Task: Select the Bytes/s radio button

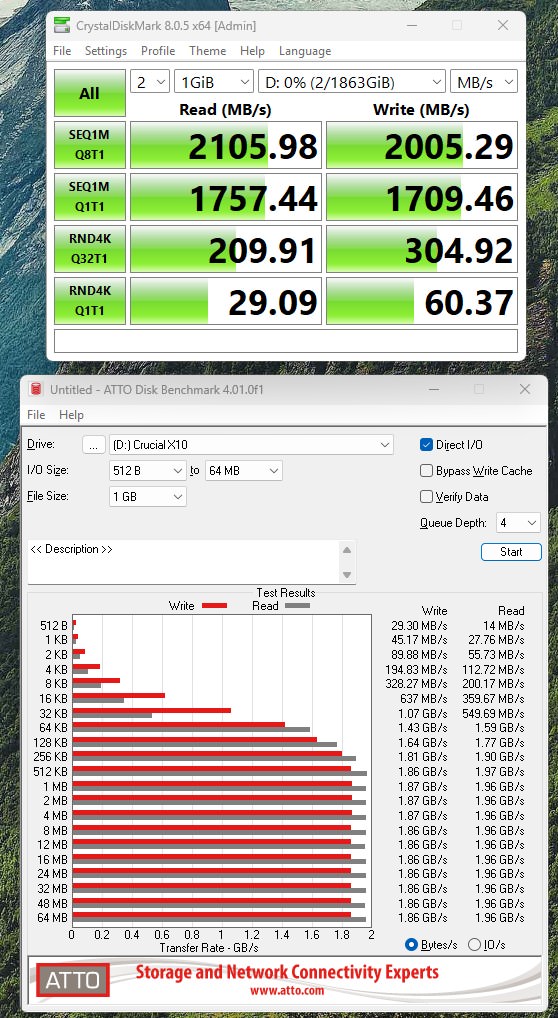Action: [x=411, y=945]
